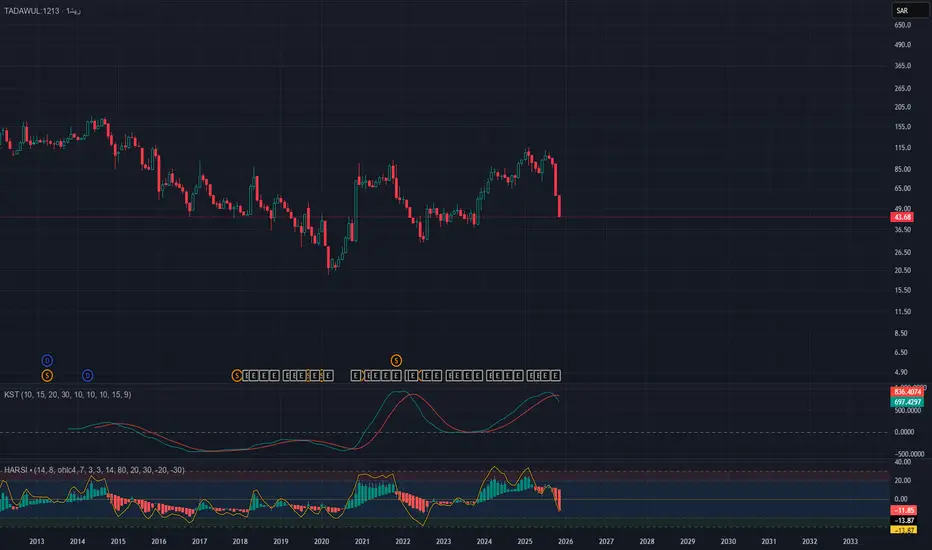Click the 155.0 price scale label

pos(902,127)
